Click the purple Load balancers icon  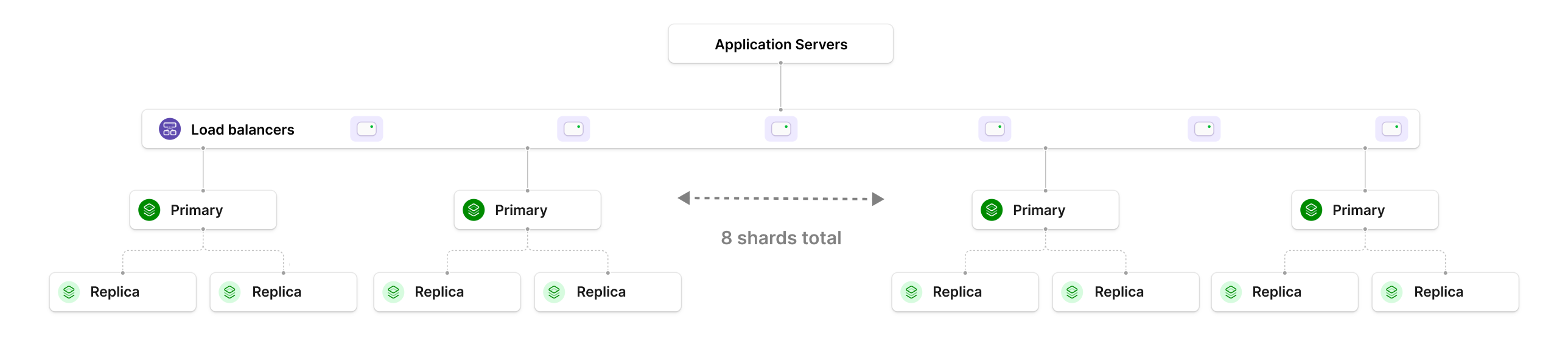170,129
